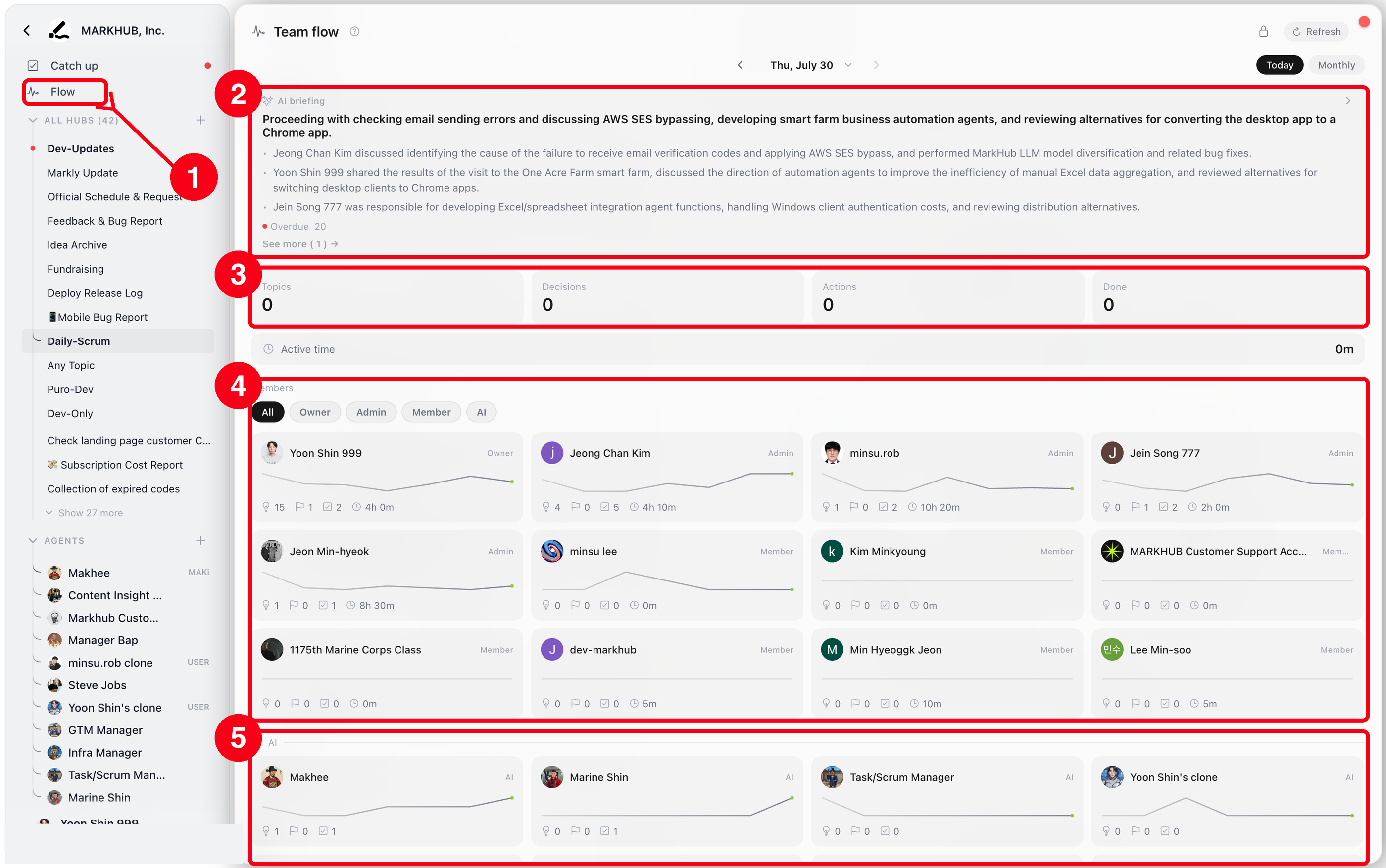Open the Team flow help icon
Image resolution: width=1386 pixels, height=868 pixels.
coord(355,32)
